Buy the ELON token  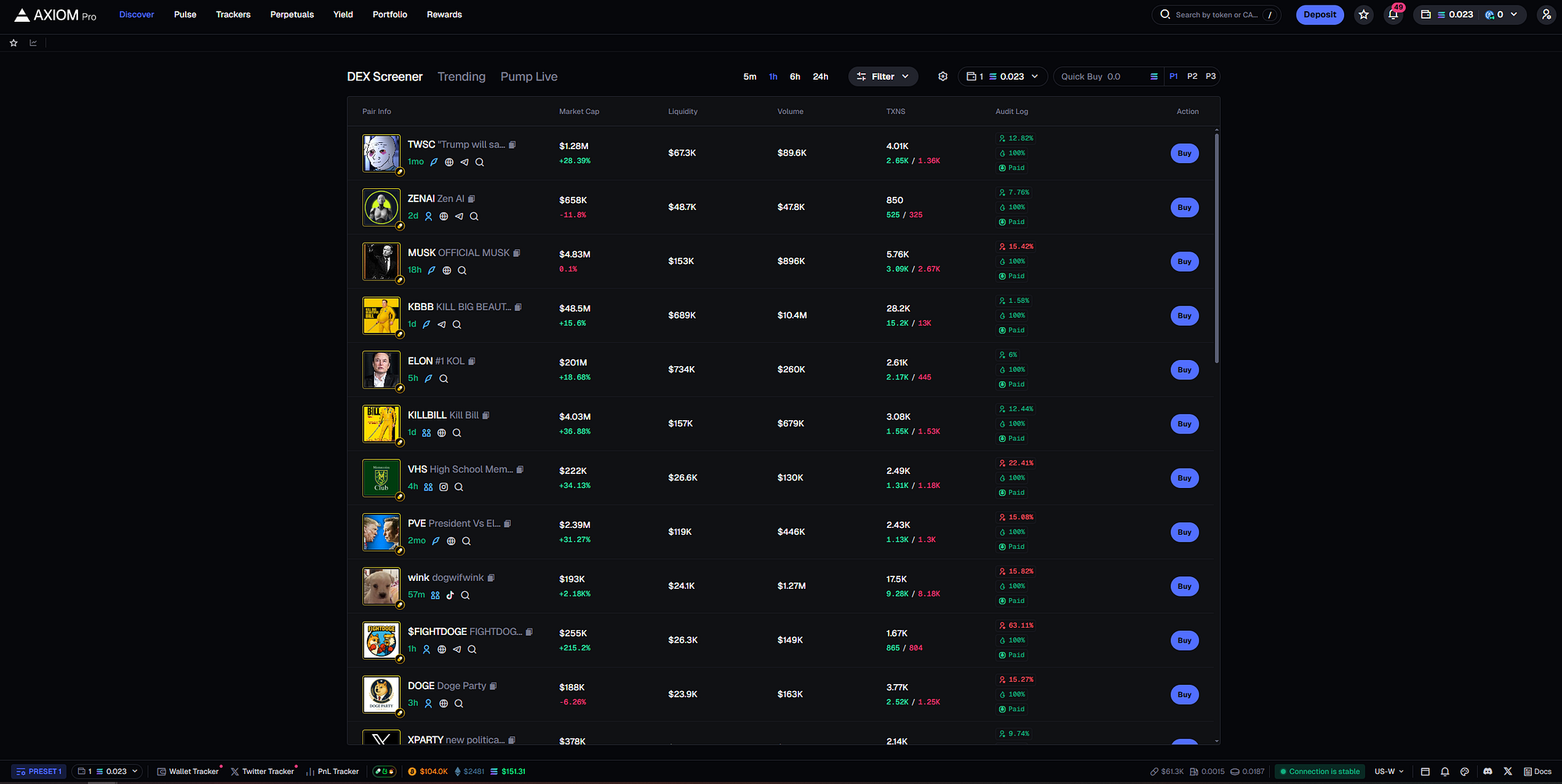click(1185, 369)
